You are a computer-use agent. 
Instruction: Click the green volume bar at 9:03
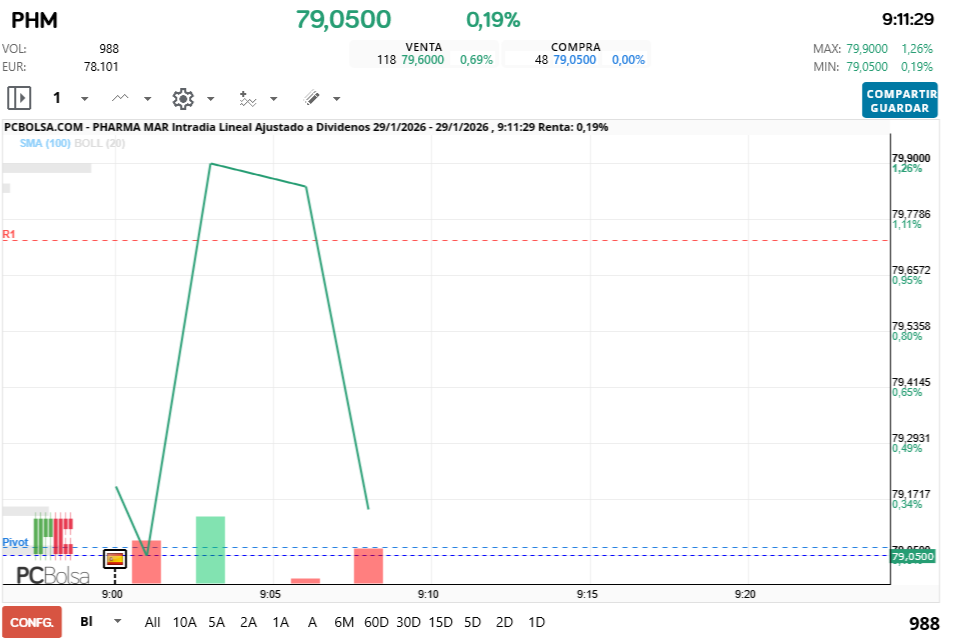point(210,549)
